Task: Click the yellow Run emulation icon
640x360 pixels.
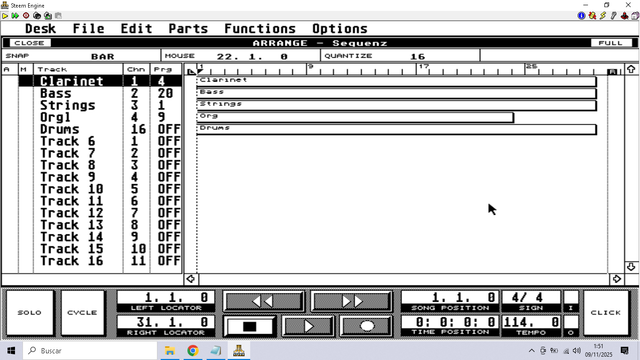Action: click(x=5, y=16)
